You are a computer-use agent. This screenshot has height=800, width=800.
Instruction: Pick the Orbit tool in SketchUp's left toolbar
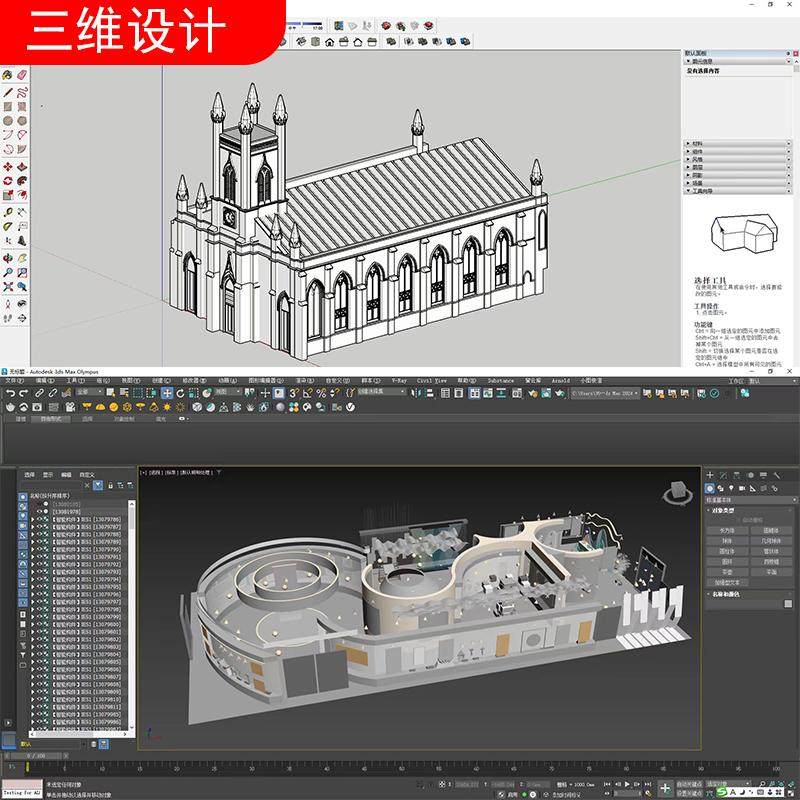8,258
